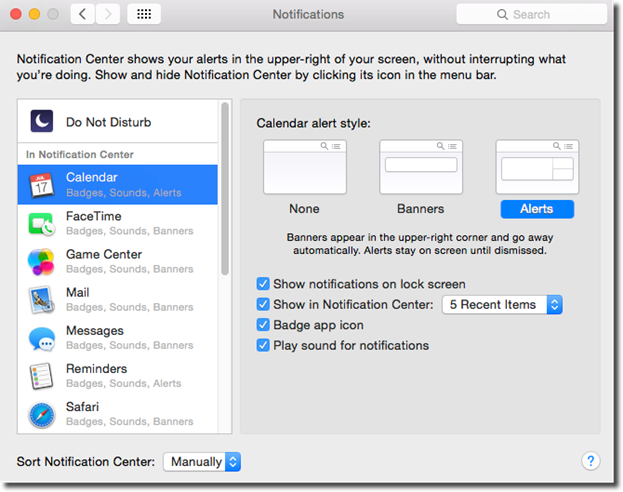Disable Badge app icon checkbox
Screen dimensions: 623x492
263,325
